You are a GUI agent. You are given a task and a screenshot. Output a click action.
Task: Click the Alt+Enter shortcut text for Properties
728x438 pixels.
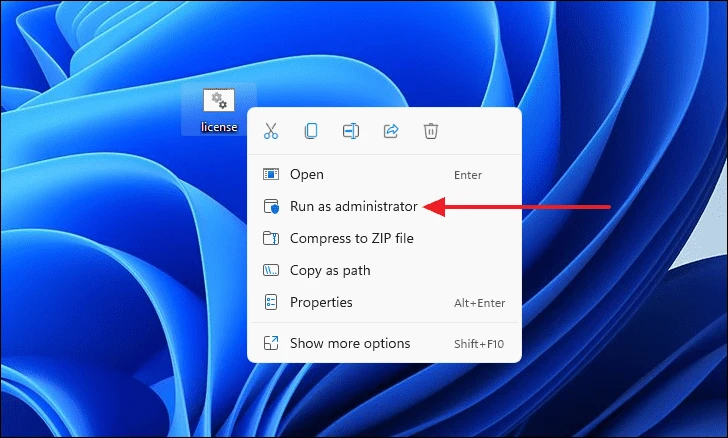(x=479, y=302)
